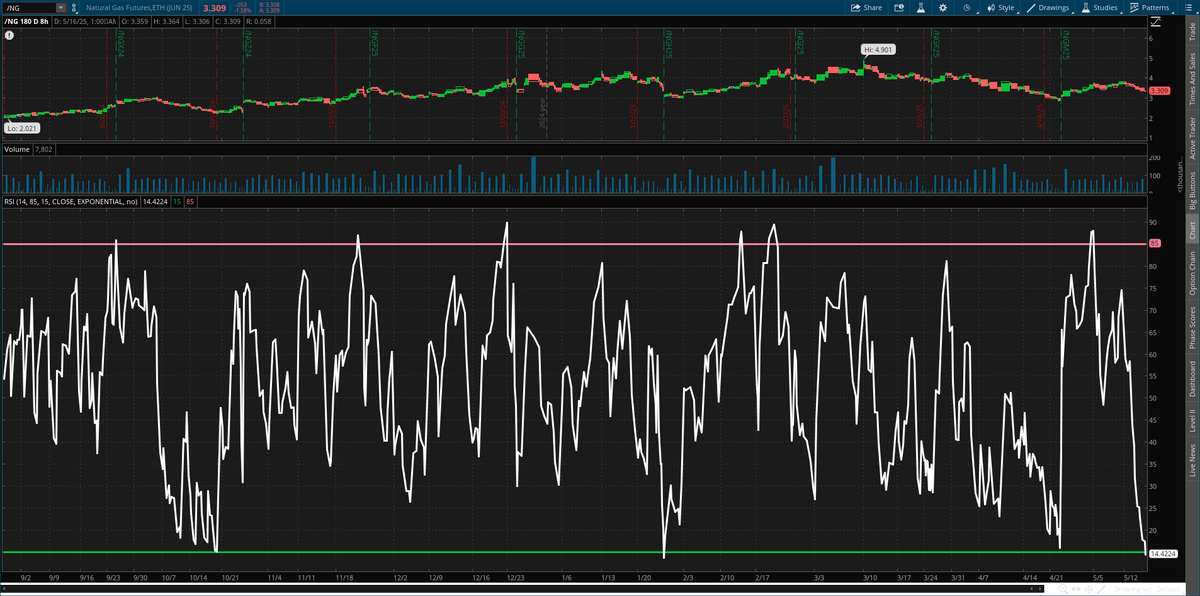Screen dimensions: 1200x596
Task: Click the C: 3.309 close value
Action: pyautogui.click(x=226, y=21)
